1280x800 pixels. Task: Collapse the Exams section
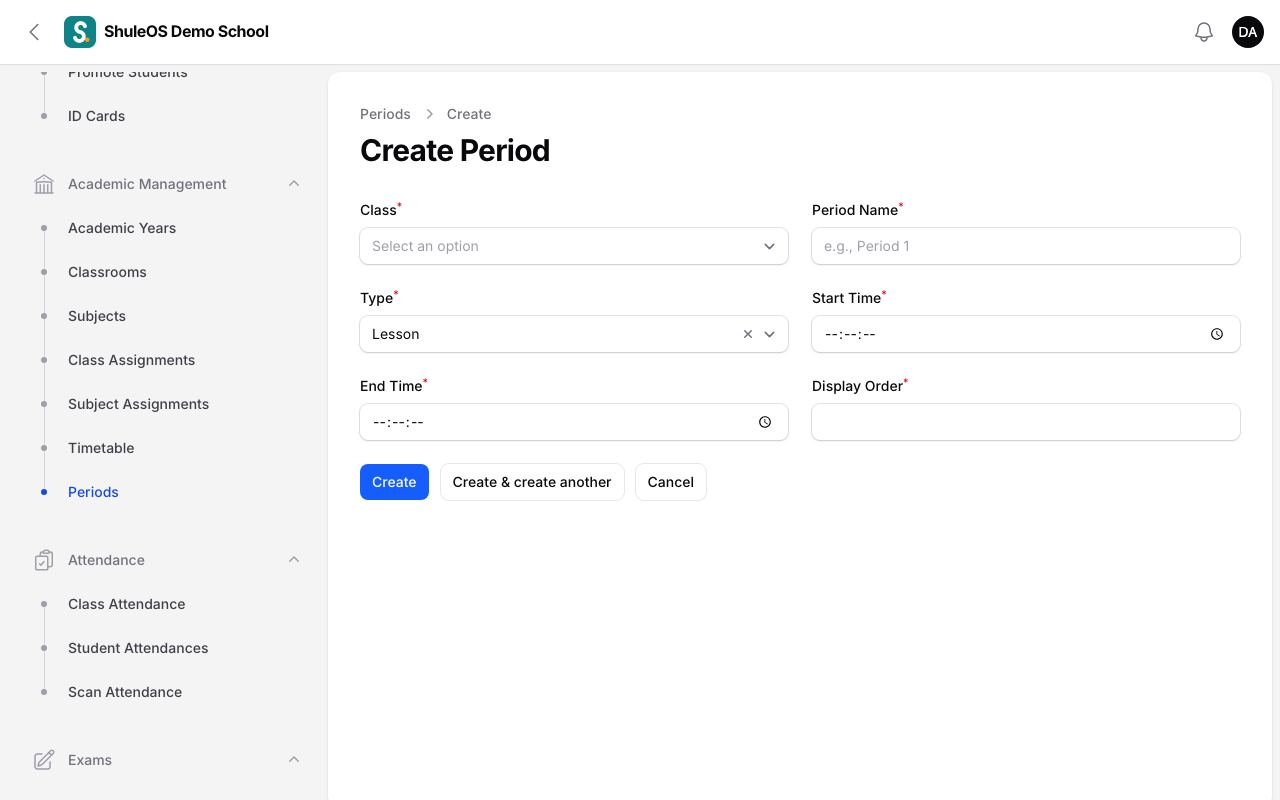click(x=294, y=760)
